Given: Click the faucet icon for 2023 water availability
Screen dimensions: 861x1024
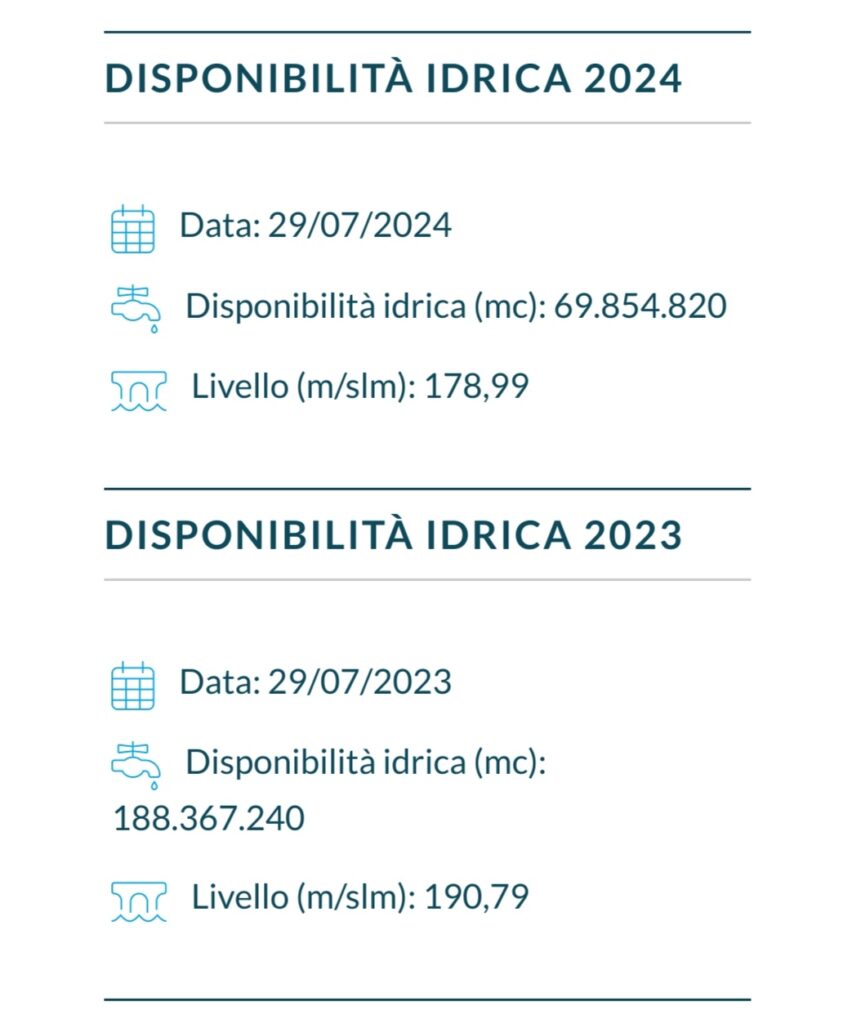Looking at the screenshot, I should point(136,765).
